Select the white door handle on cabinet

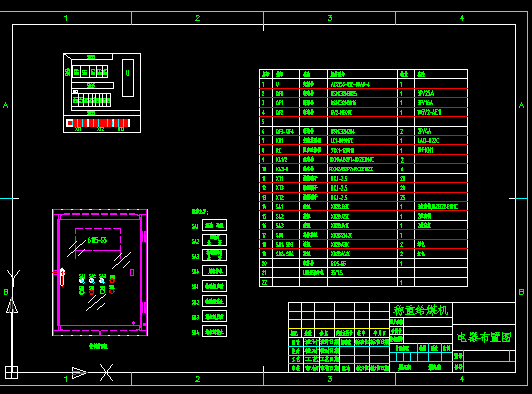pyautogui.click(x=62, y=277)
